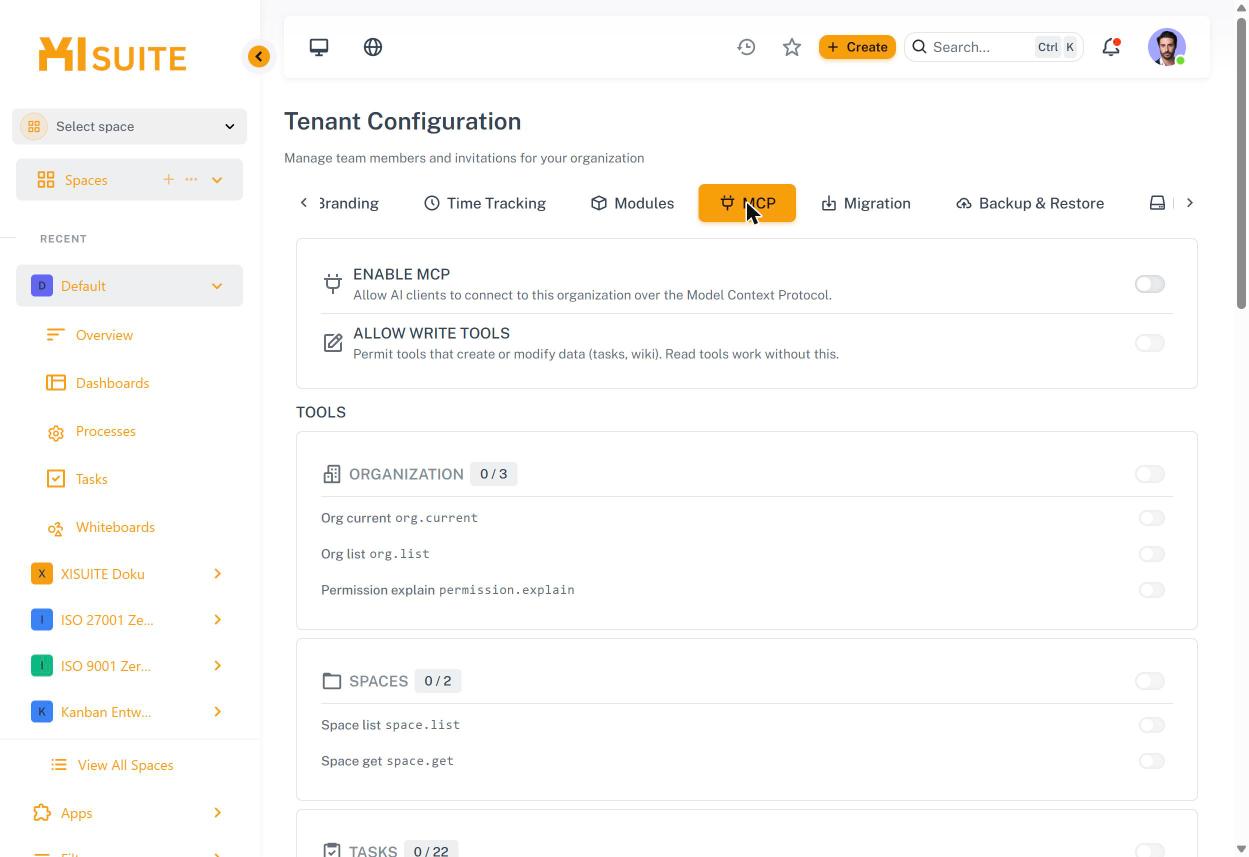Open Spaces more options ellipsis
Image resolution: width=1249 pixels, height=857 pixels.
point(191,180)
